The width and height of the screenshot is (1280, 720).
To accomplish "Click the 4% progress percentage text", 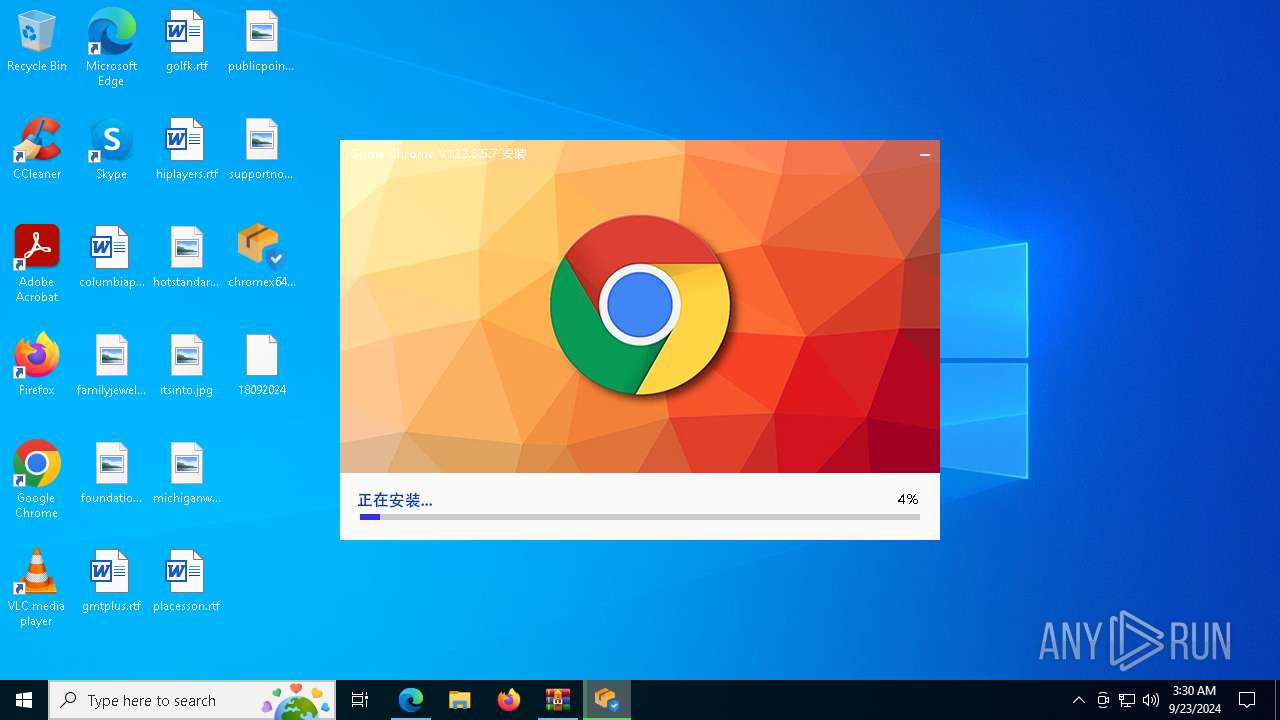I will (x=907, y=499).
